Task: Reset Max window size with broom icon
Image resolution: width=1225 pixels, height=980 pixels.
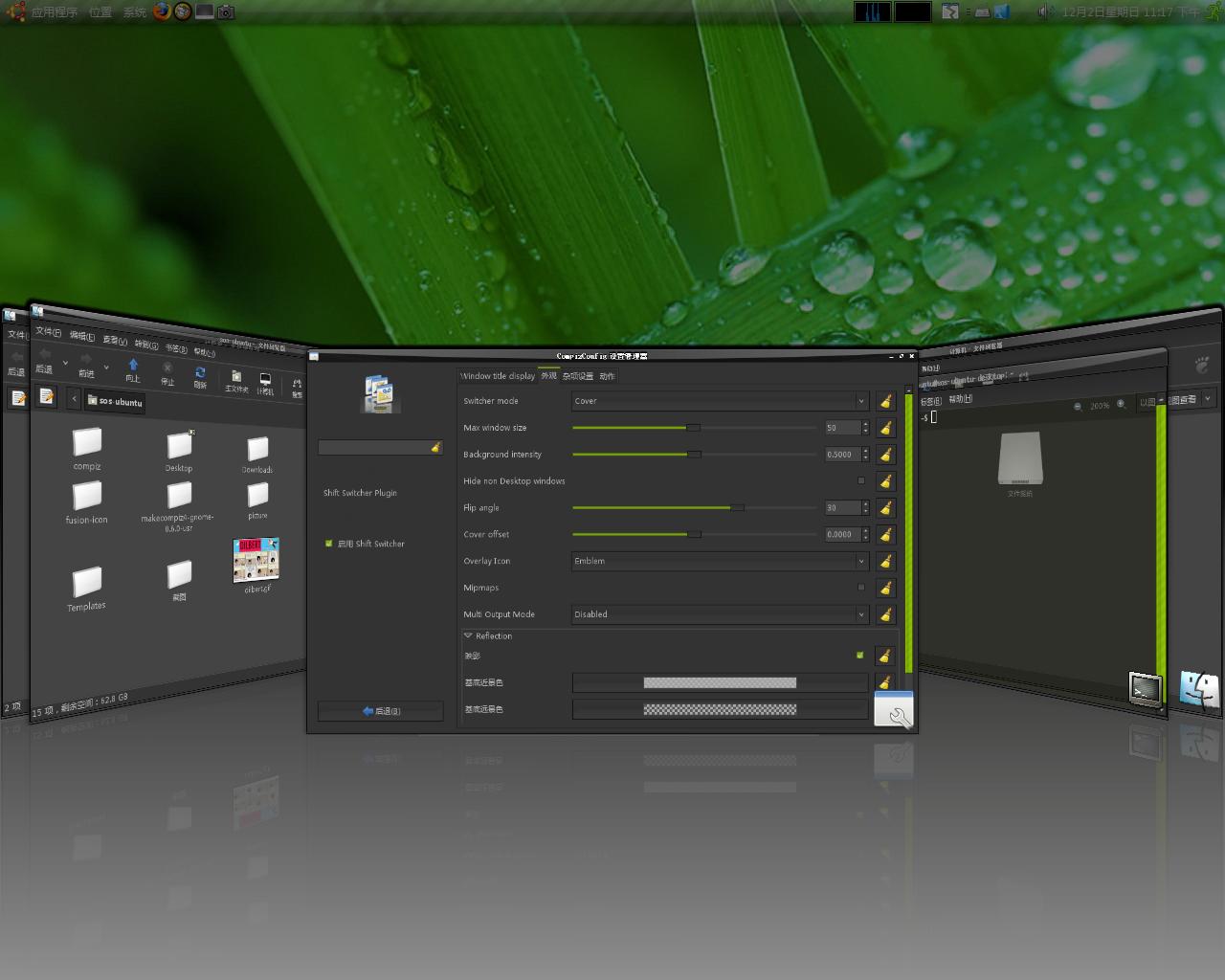Action: point(885,428)
